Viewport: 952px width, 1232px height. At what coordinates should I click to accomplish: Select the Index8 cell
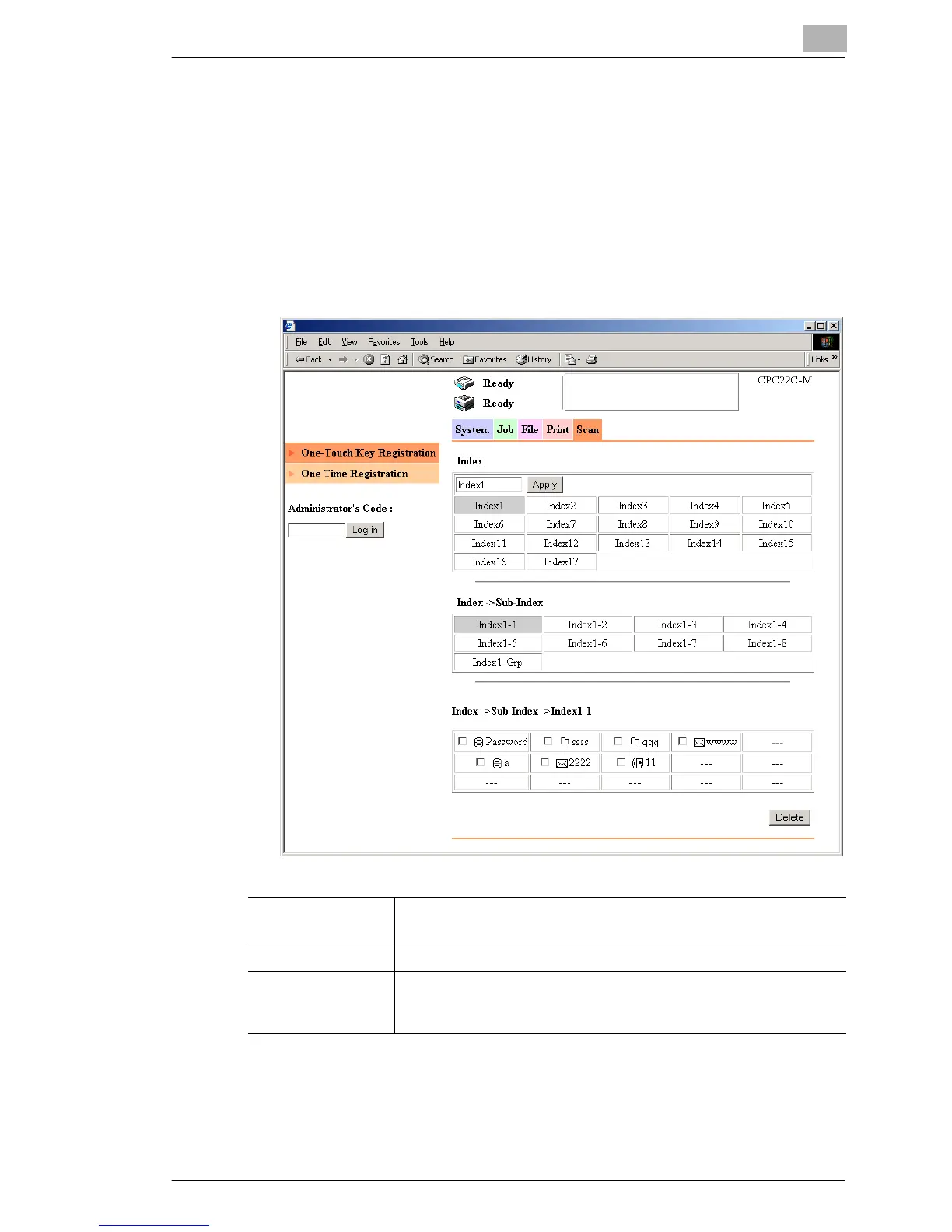coord(632,524)
